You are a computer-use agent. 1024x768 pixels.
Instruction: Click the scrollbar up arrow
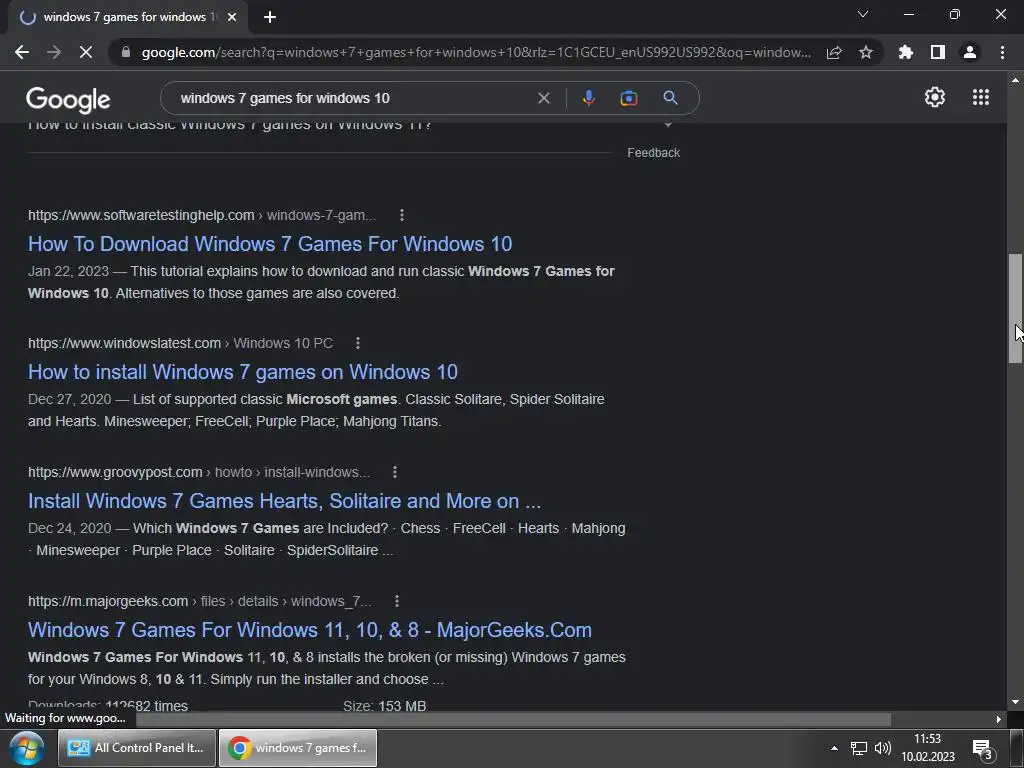(1015, 80)
